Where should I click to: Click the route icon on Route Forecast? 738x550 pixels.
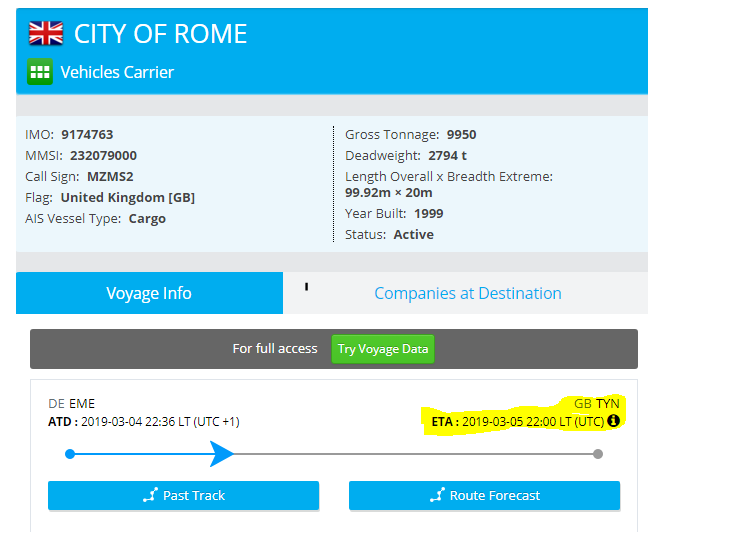[x=437, y=495]
